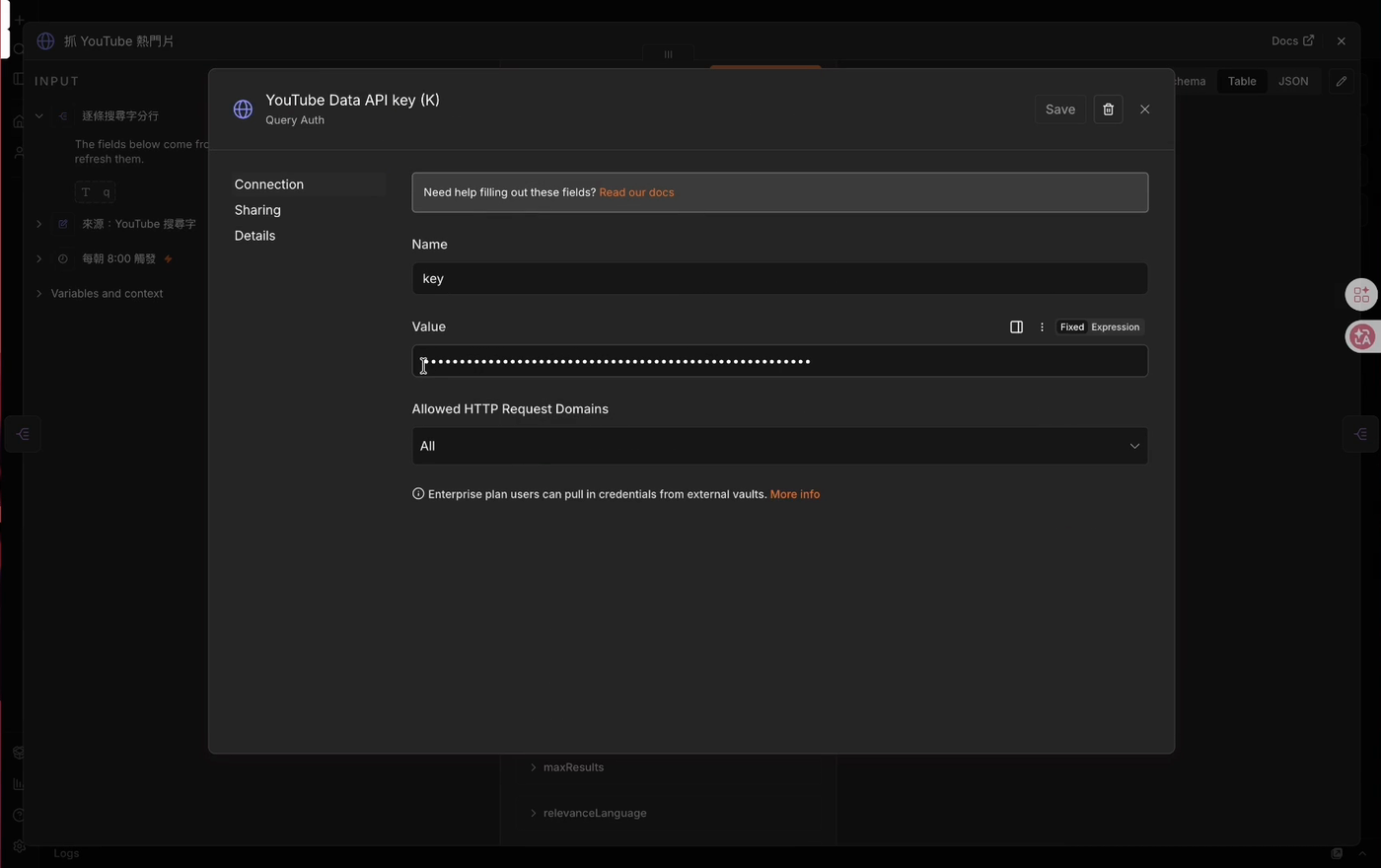Expand the relevanceLanguage parameter
This screenshot has width=1381, height=868.
click(534, 813)
